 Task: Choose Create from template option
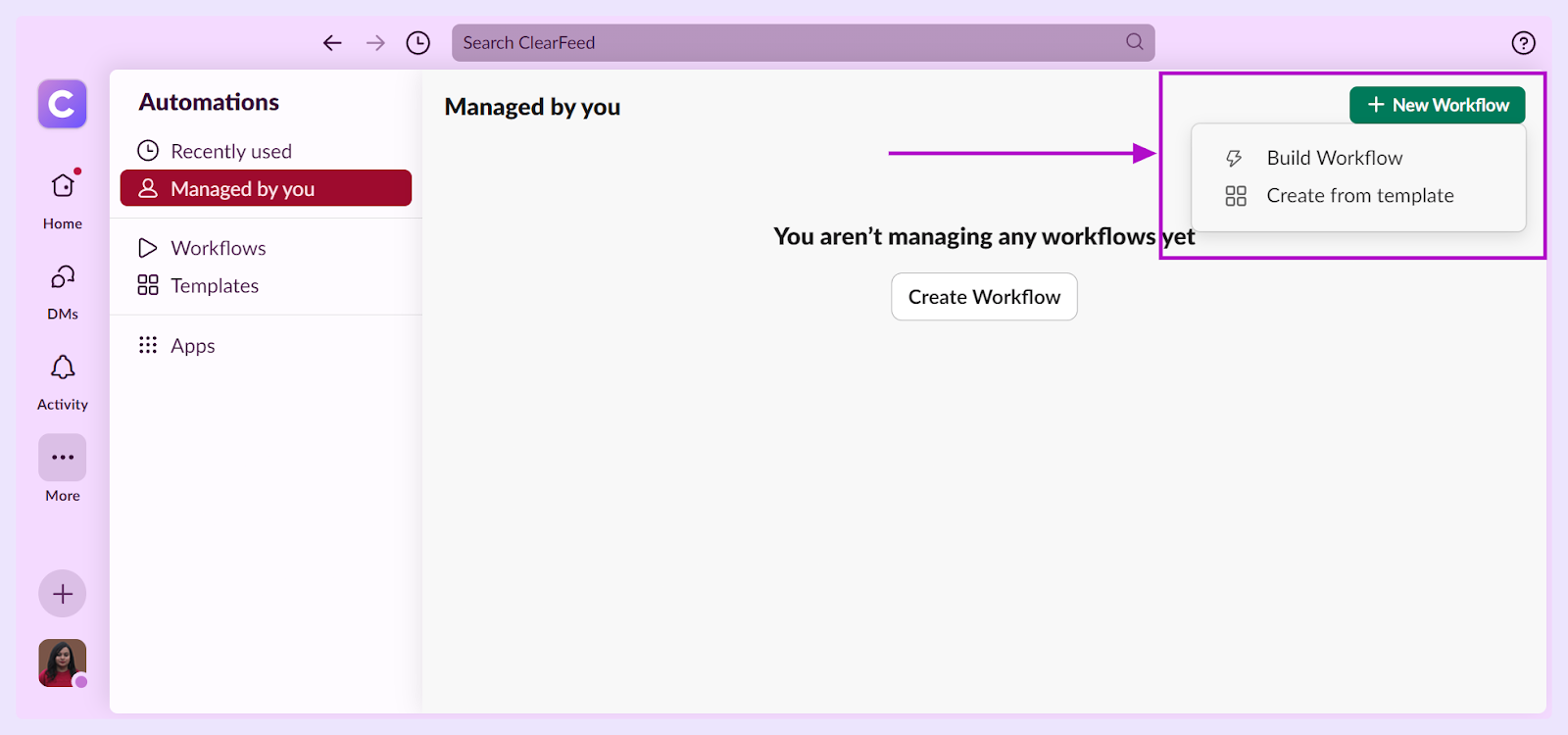point(1358,196)
